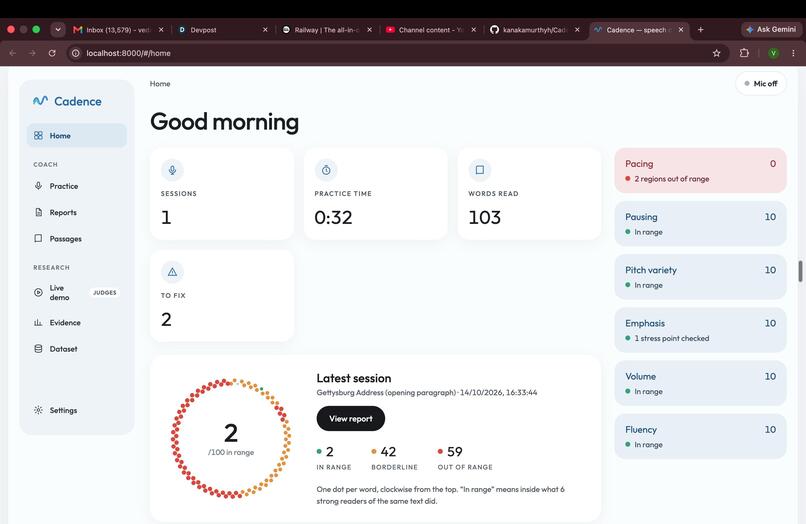Expand the tab search dropdown

[x=58, y=30]
